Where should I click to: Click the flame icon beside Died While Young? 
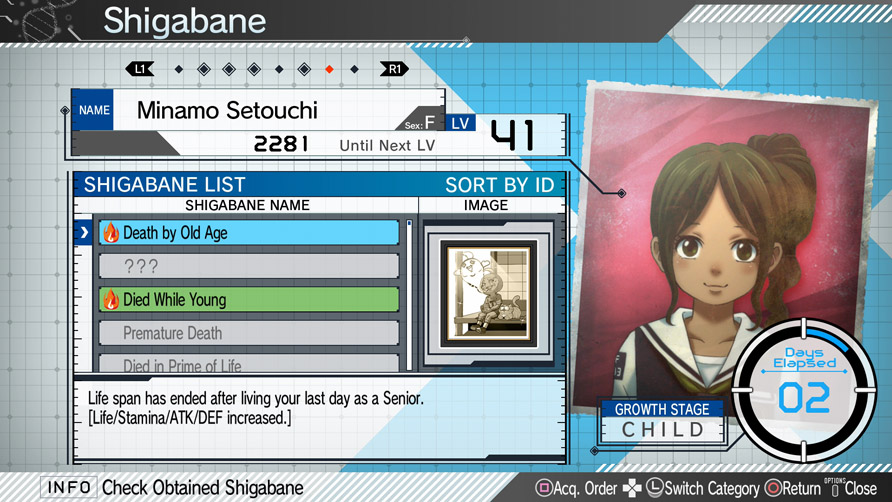coord(111,299)
